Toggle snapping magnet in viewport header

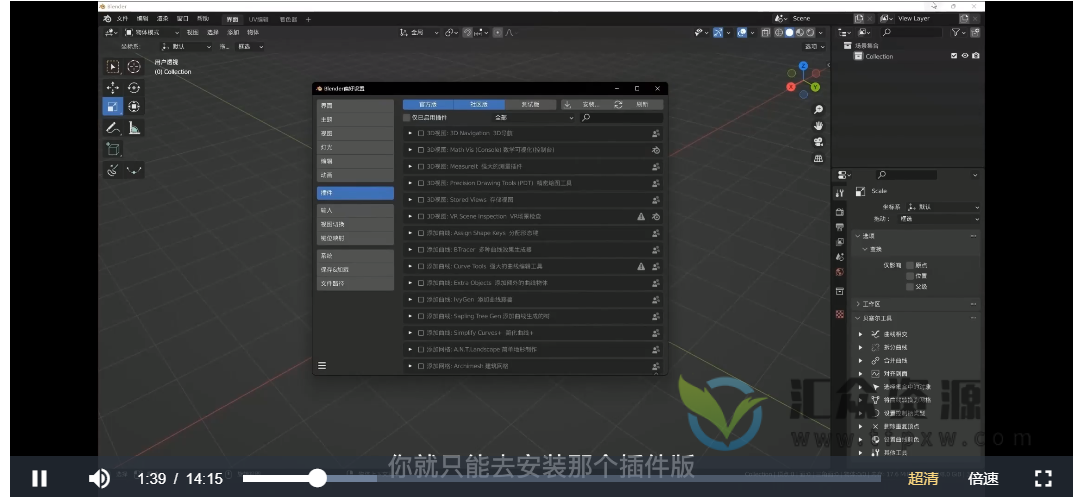click(x=468, y=32)
